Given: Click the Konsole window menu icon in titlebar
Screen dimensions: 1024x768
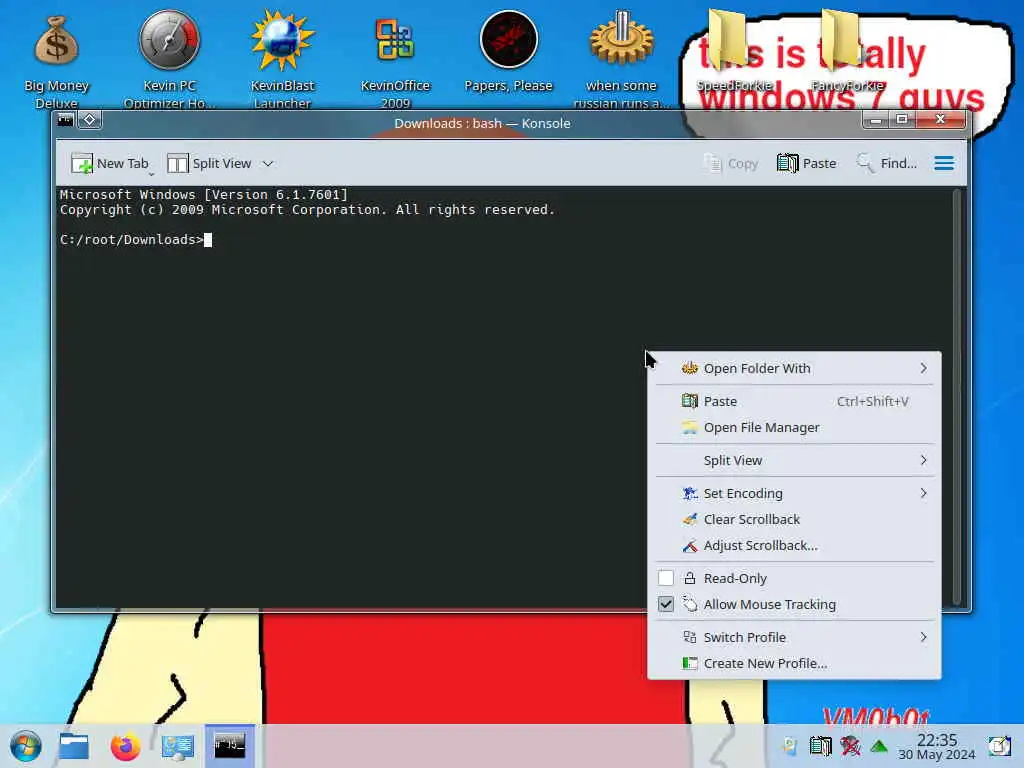Looking at the screenshot, I should pyautogui.click(x=65, y=120).
